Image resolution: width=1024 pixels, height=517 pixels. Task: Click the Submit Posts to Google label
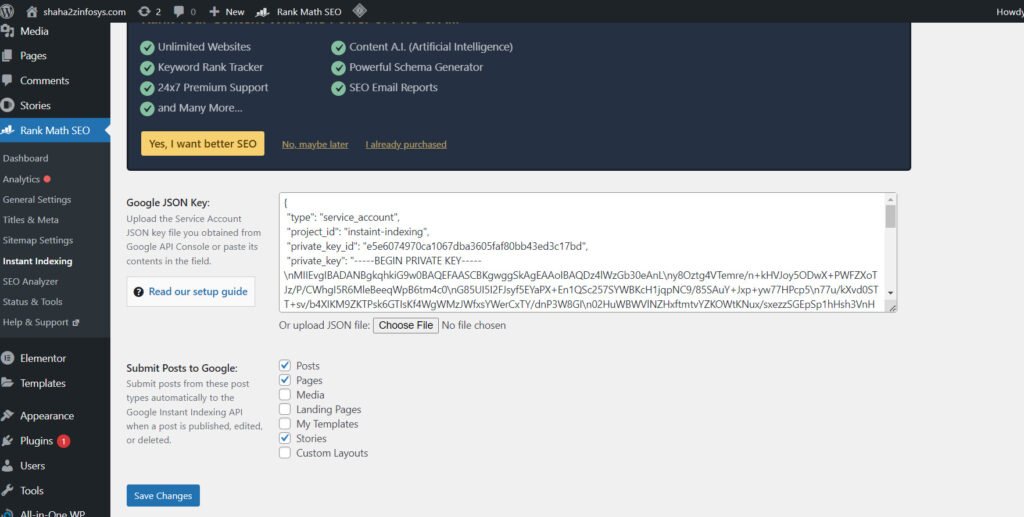click(182, 368)
